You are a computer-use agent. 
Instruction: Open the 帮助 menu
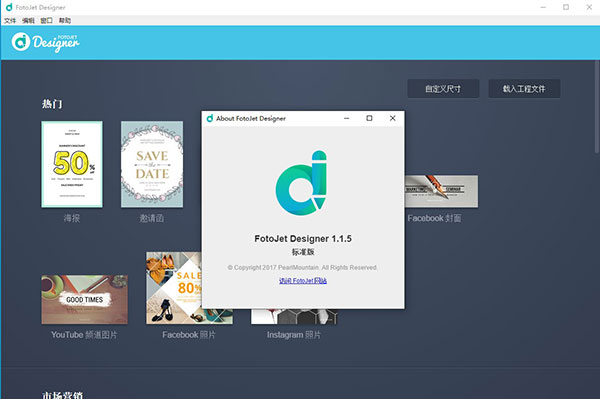(65, 21)
